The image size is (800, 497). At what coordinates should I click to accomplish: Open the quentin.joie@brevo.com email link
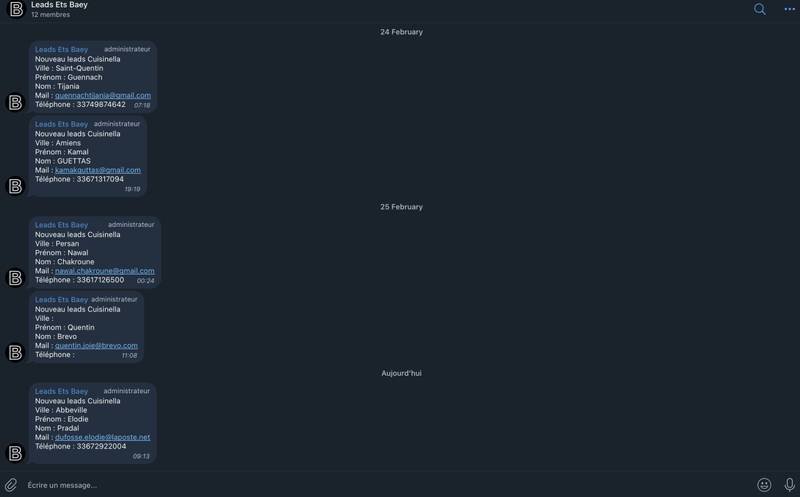pyautogui.click(x=96, y=345)
